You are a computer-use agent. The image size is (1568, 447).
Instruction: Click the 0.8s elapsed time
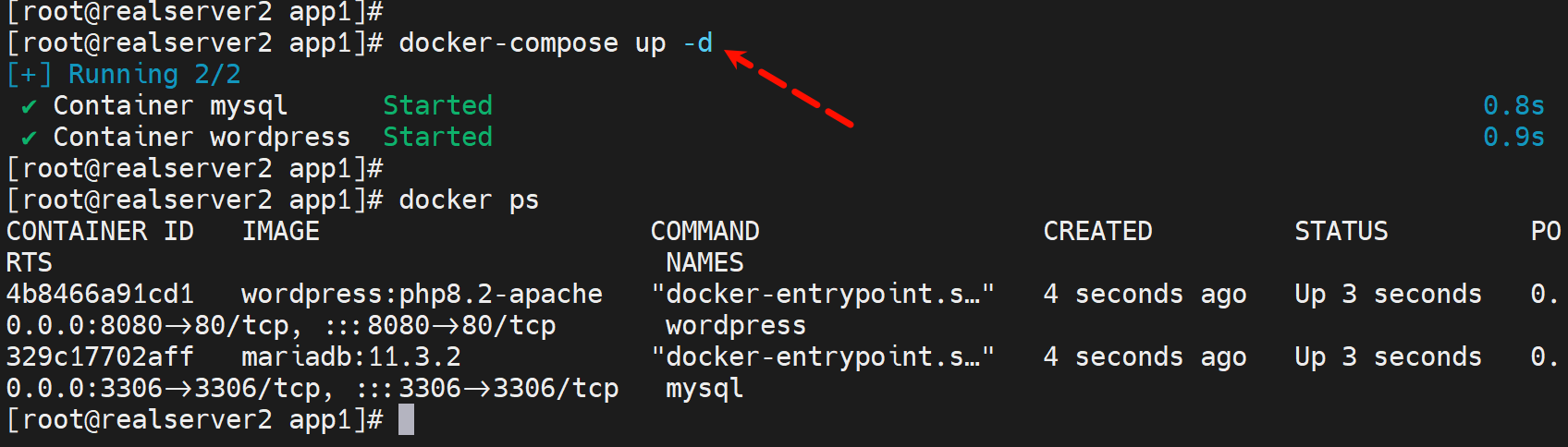click(x=1513, y=106)
